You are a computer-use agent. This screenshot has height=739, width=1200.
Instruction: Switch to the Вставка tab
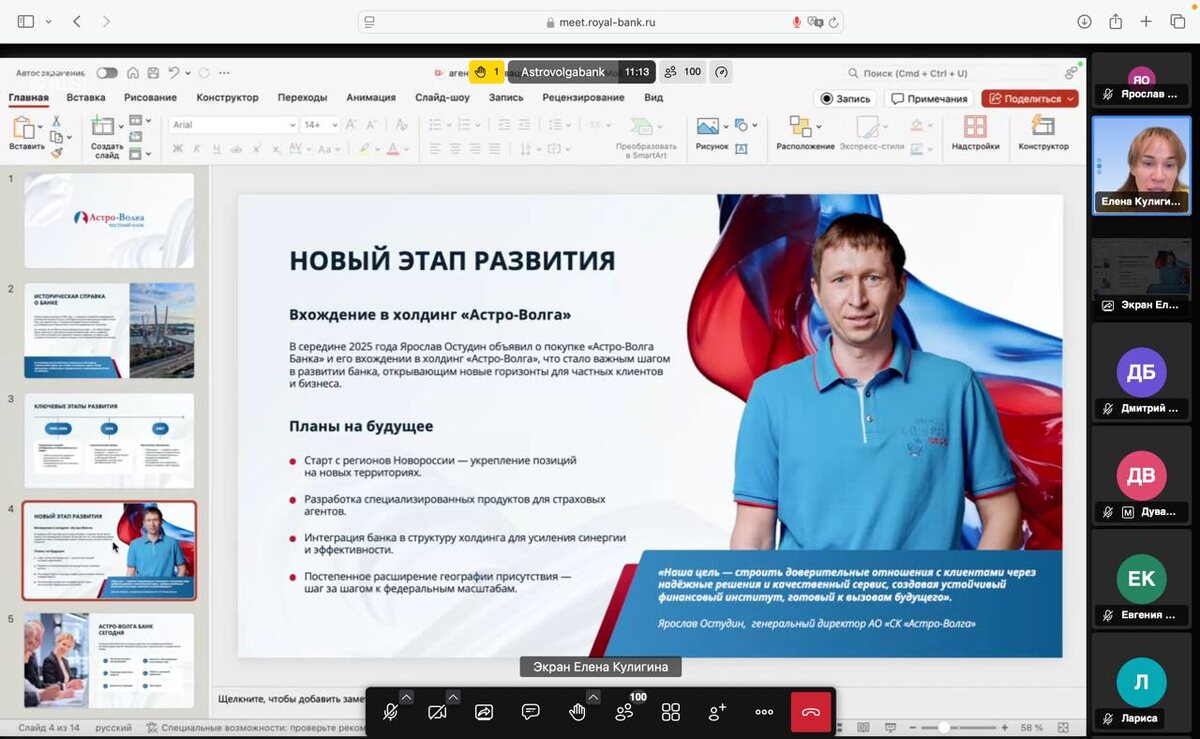click(x=86, y=97)
